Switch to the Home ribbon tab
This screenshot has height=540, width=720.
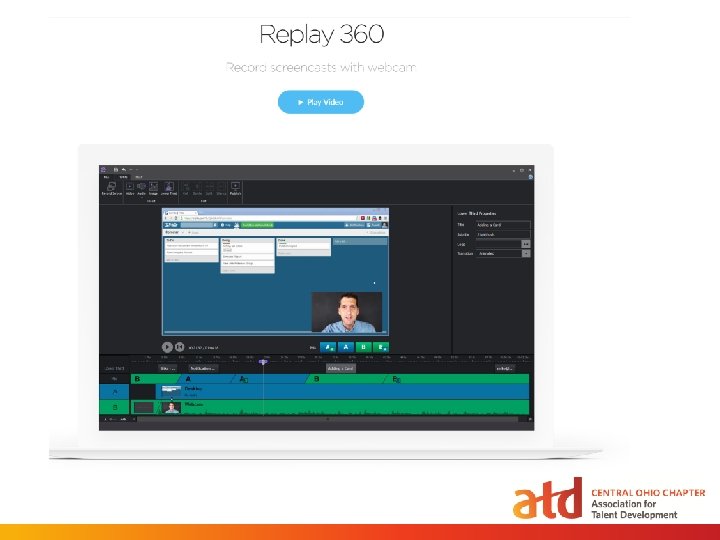123,177
